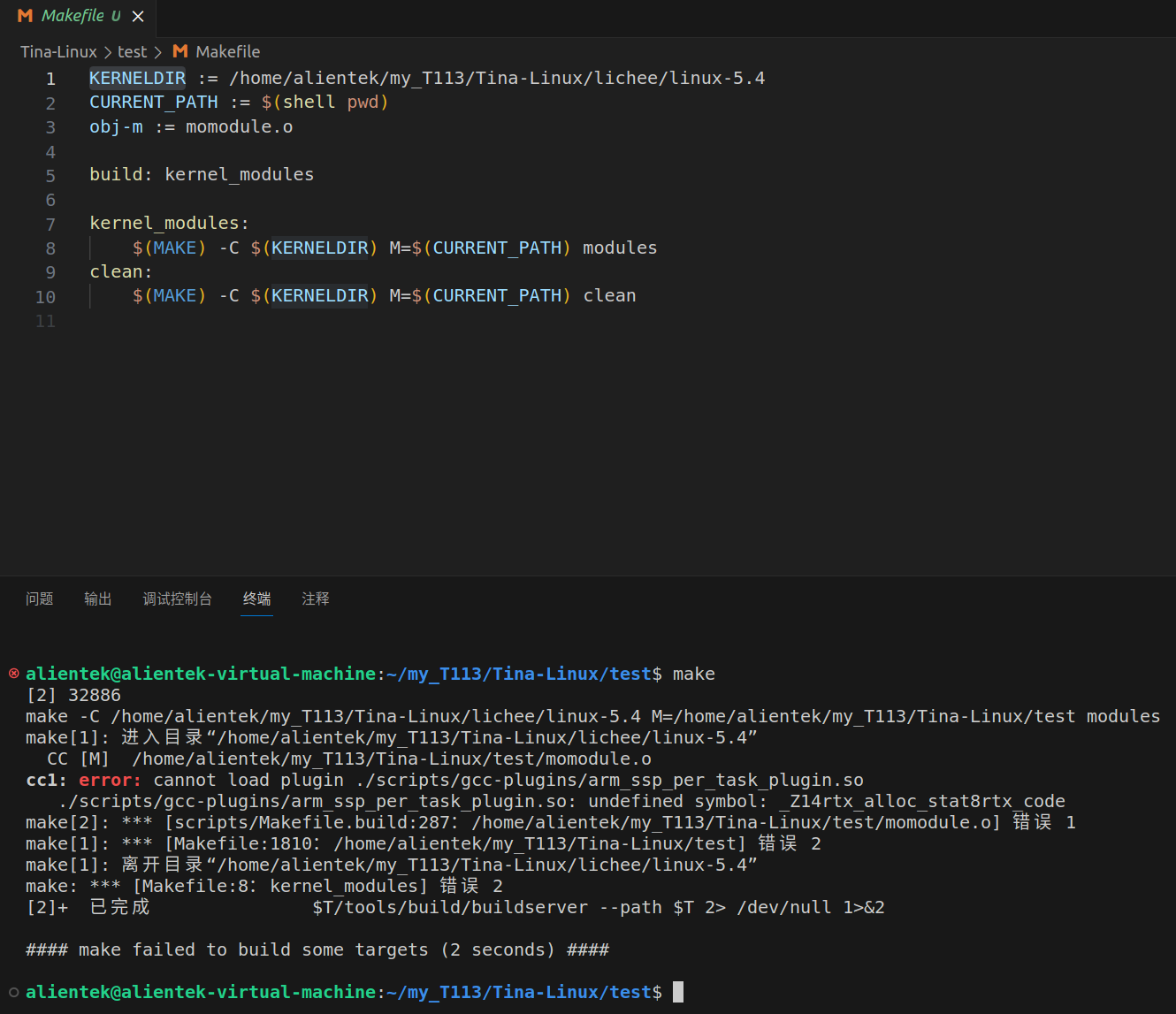Click the 'kernel_modules:' target on line 7

[x=169, y=223]
